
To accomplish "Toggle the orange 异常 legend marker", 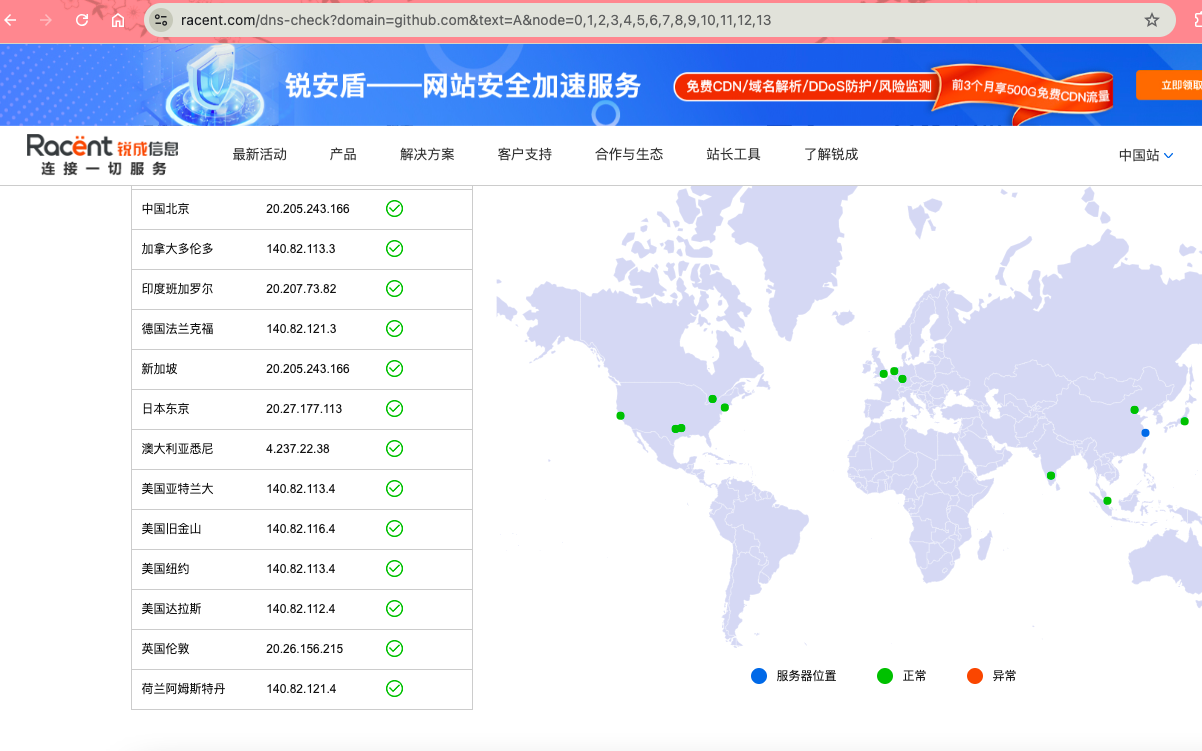I will click(x=975, y=676).
